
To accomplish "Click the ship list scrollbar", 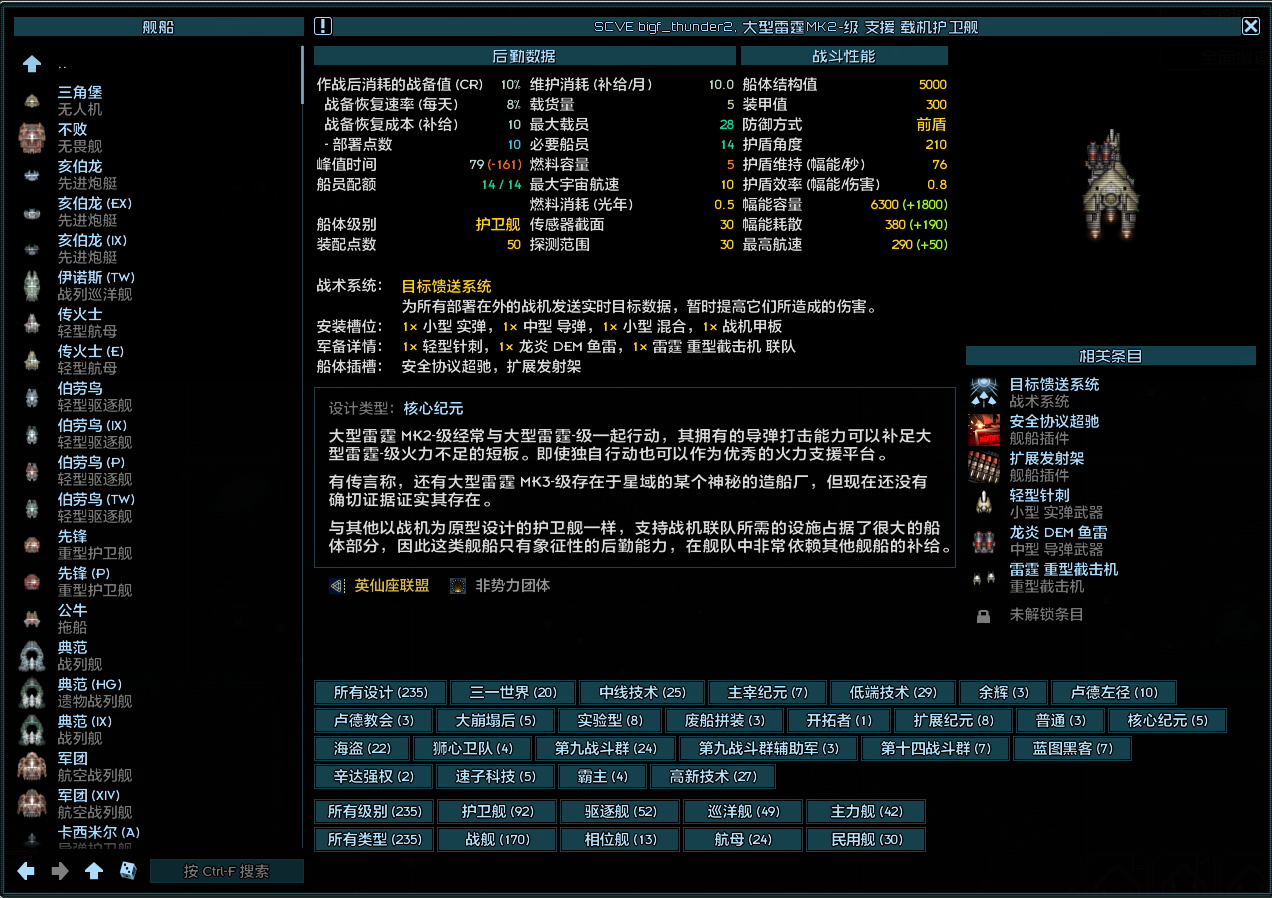I will pyautogui.click(x=302, y=75).
